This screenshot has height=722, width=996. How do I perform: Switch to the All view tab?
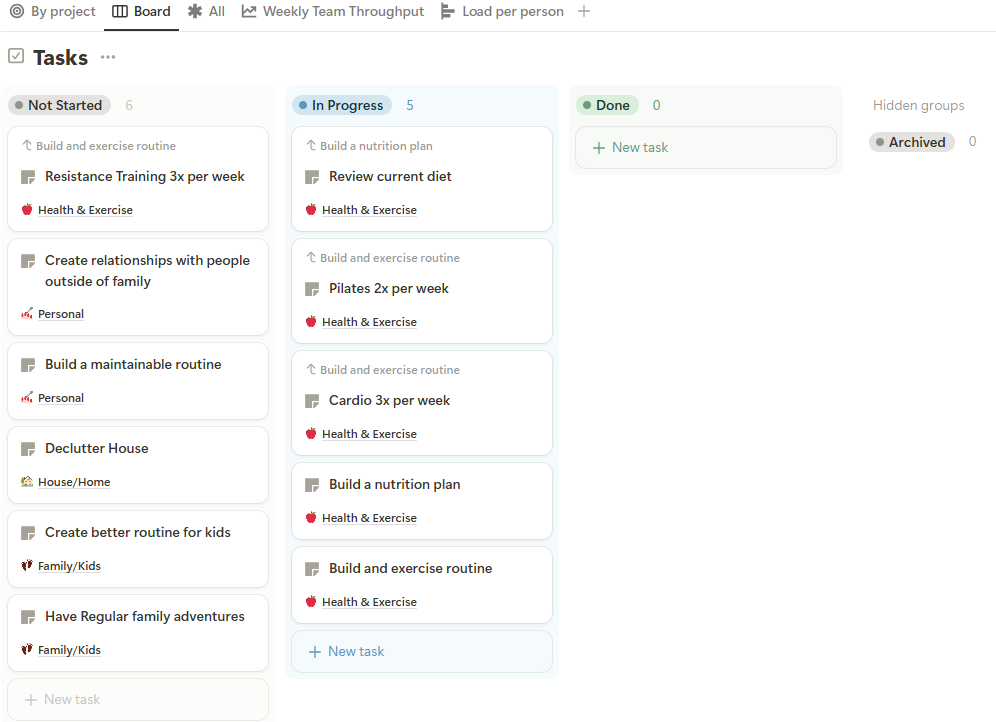click(207, 12)
